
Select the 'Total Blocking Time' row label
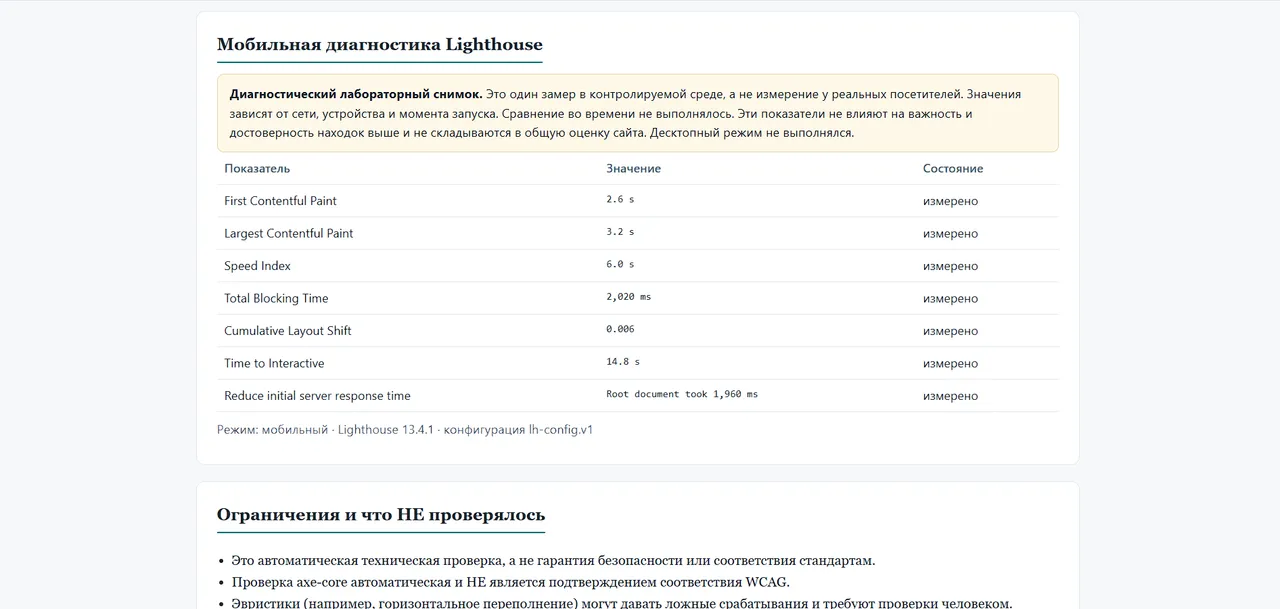(276, 298)
